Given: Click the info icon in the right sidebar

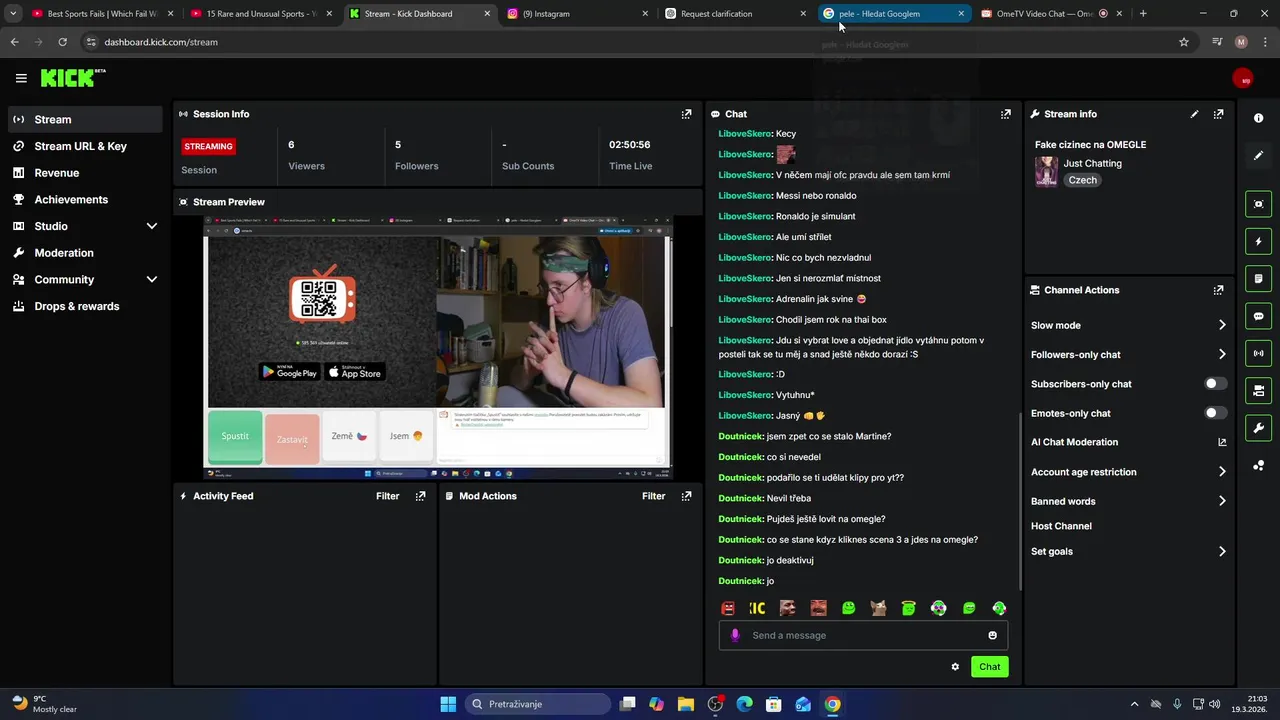Looking at the screenshot, I should [1258, 118].
